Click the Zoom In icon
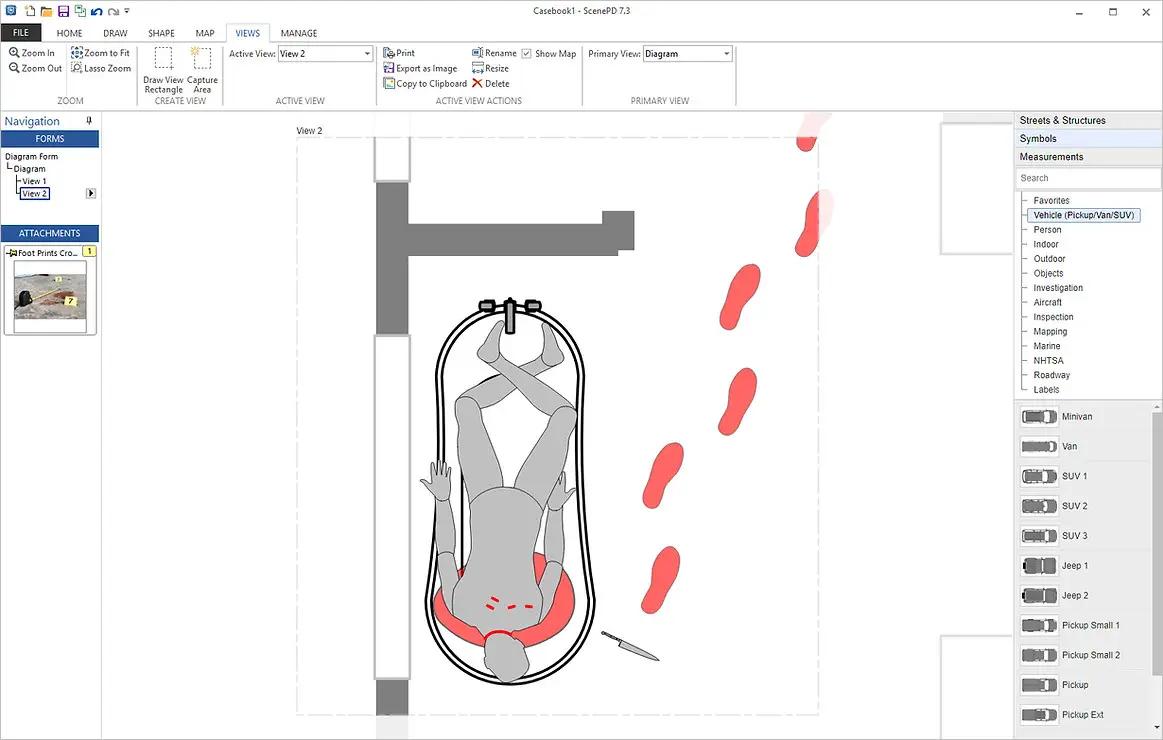Viewport: 1163px width, 740px height. click(x=14, y=53)
